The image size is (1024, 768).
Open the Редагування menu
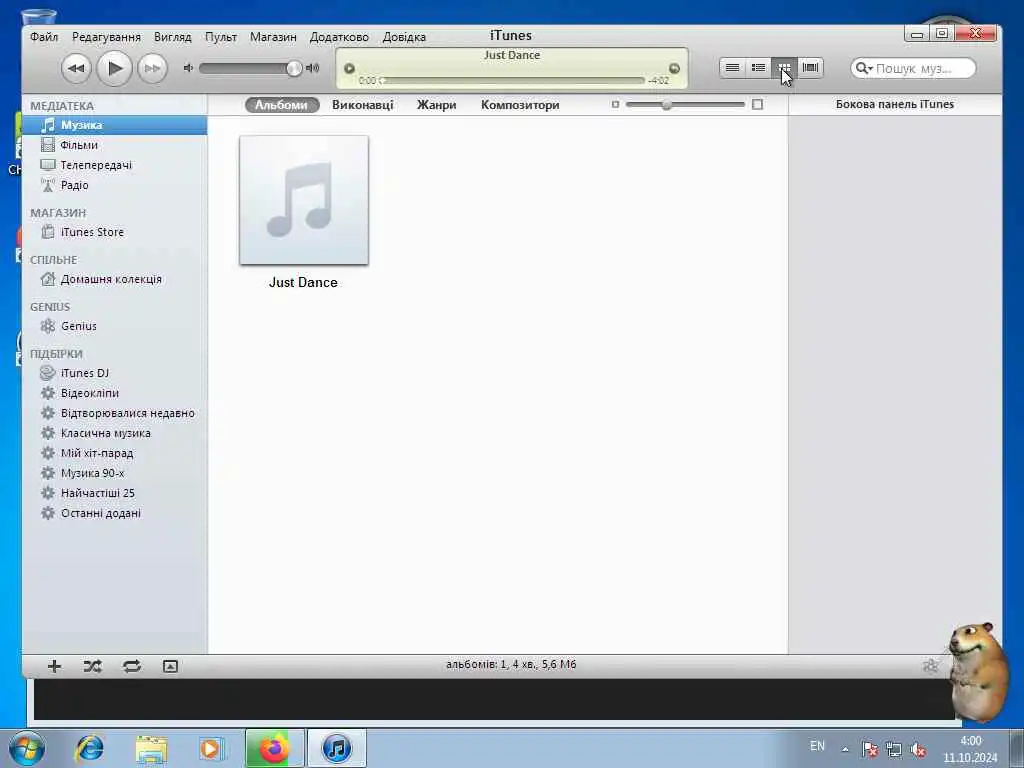tap(106, 37)
